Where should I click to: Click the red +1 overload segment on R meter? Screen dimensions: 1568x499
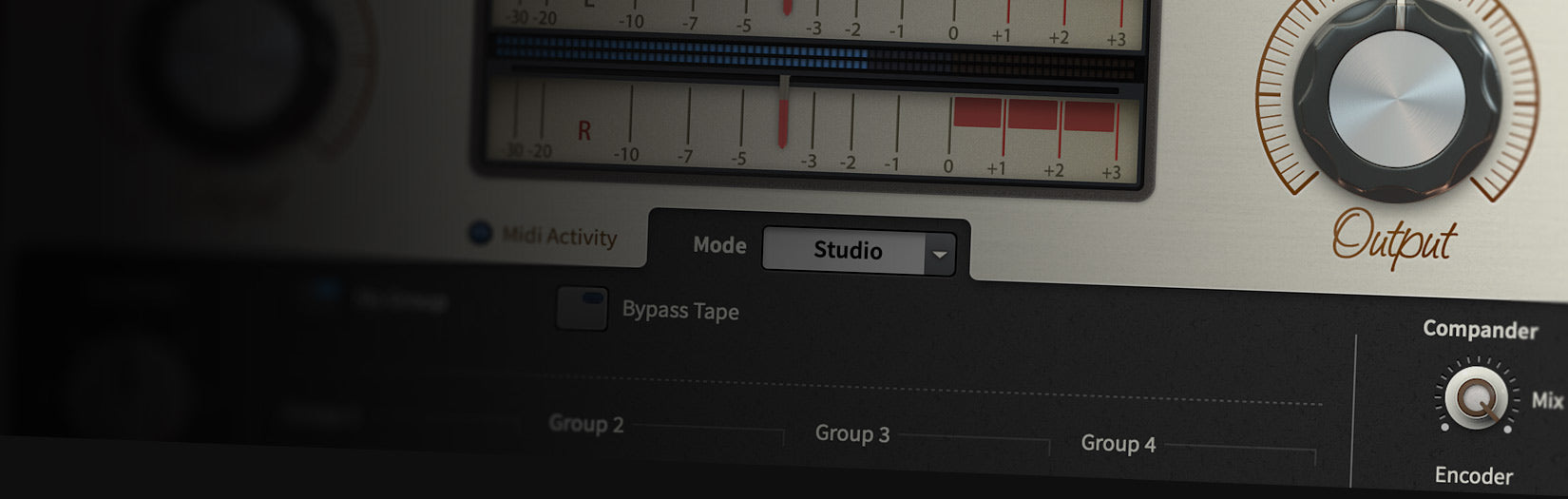tap(976, 112)
